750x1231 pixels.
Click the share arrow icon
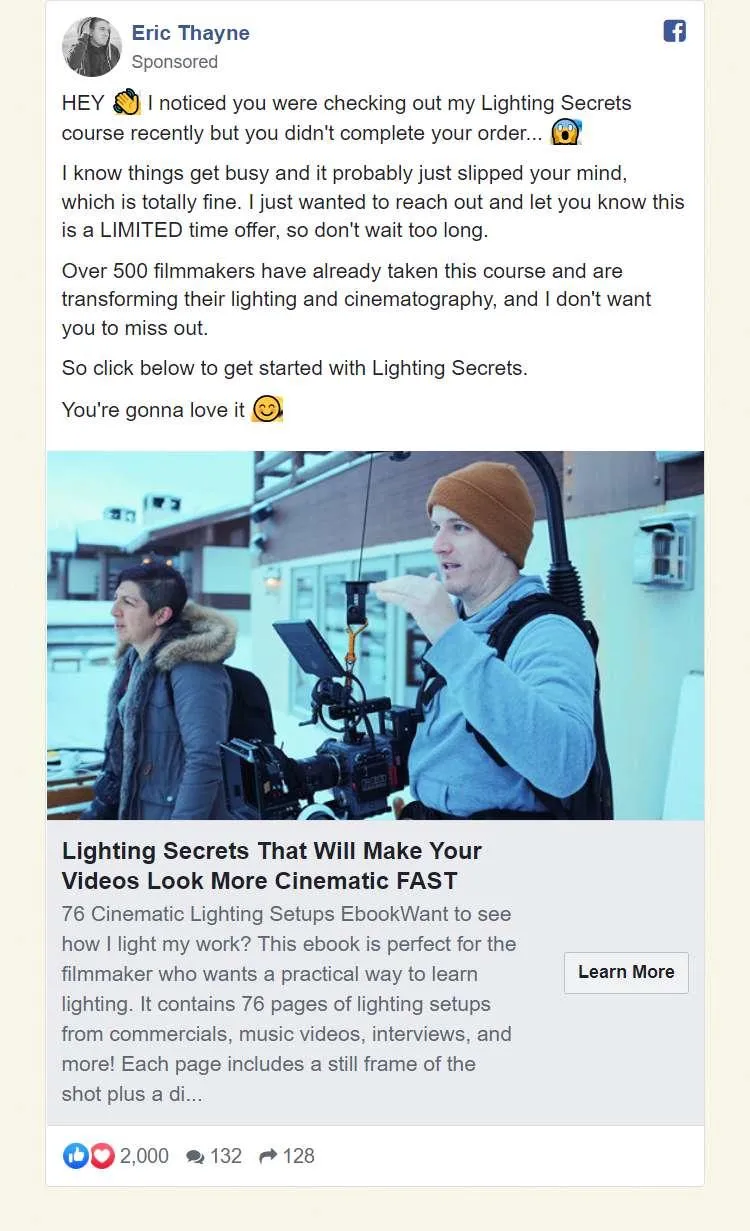(x=268, y=1156)
